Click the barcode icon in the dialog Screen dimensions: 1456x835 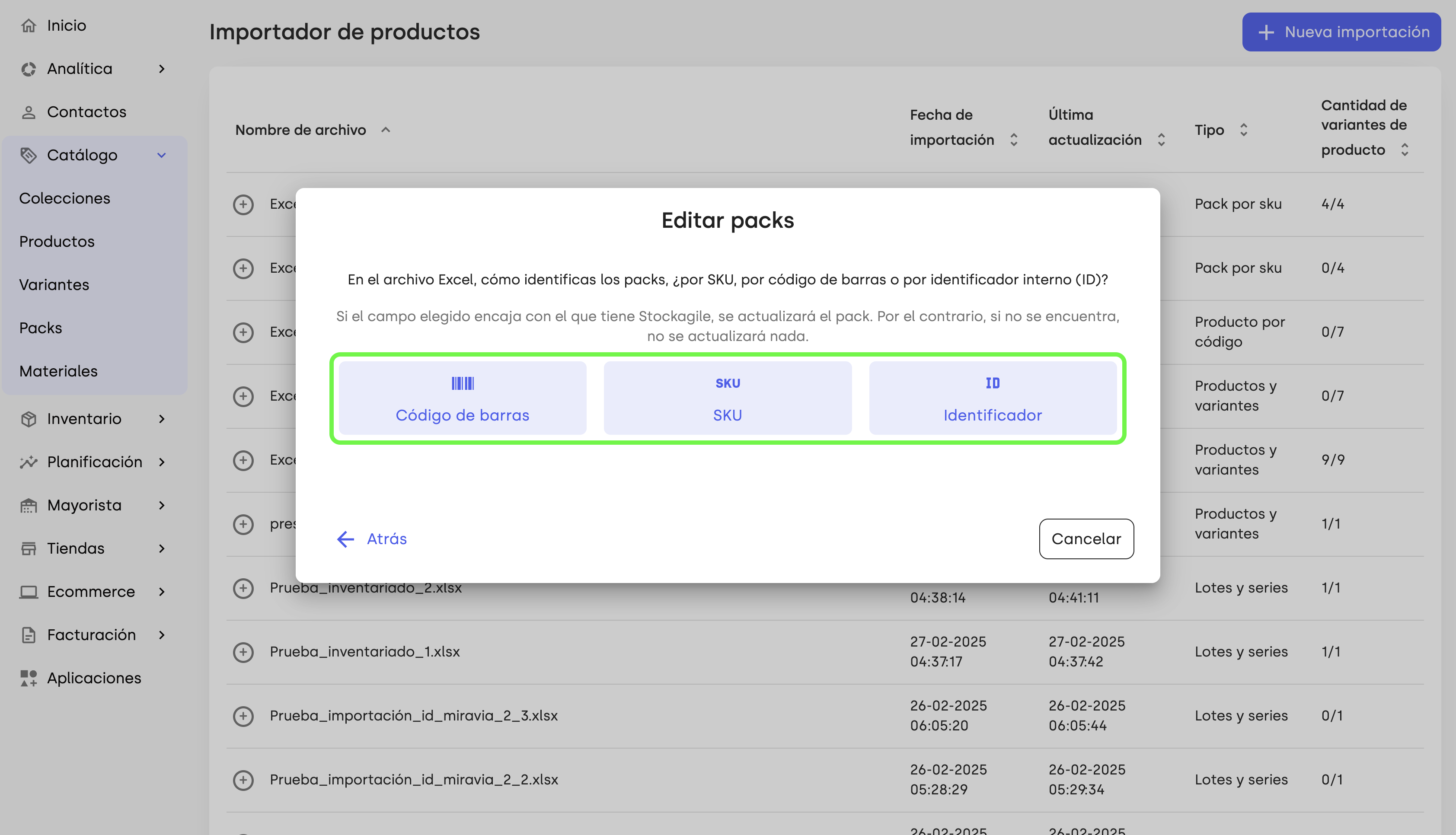click(x=462, y=383)
